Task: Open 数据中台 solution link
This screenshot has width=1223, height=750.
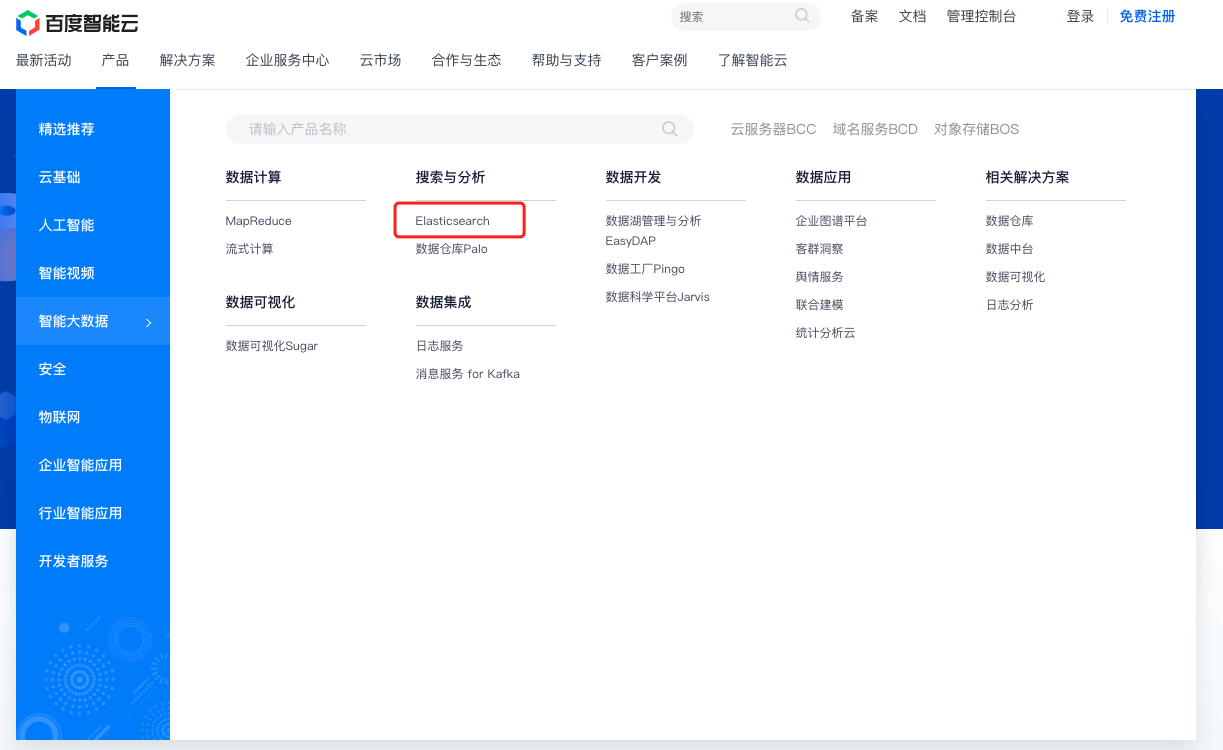Action: click(1009, 249)
